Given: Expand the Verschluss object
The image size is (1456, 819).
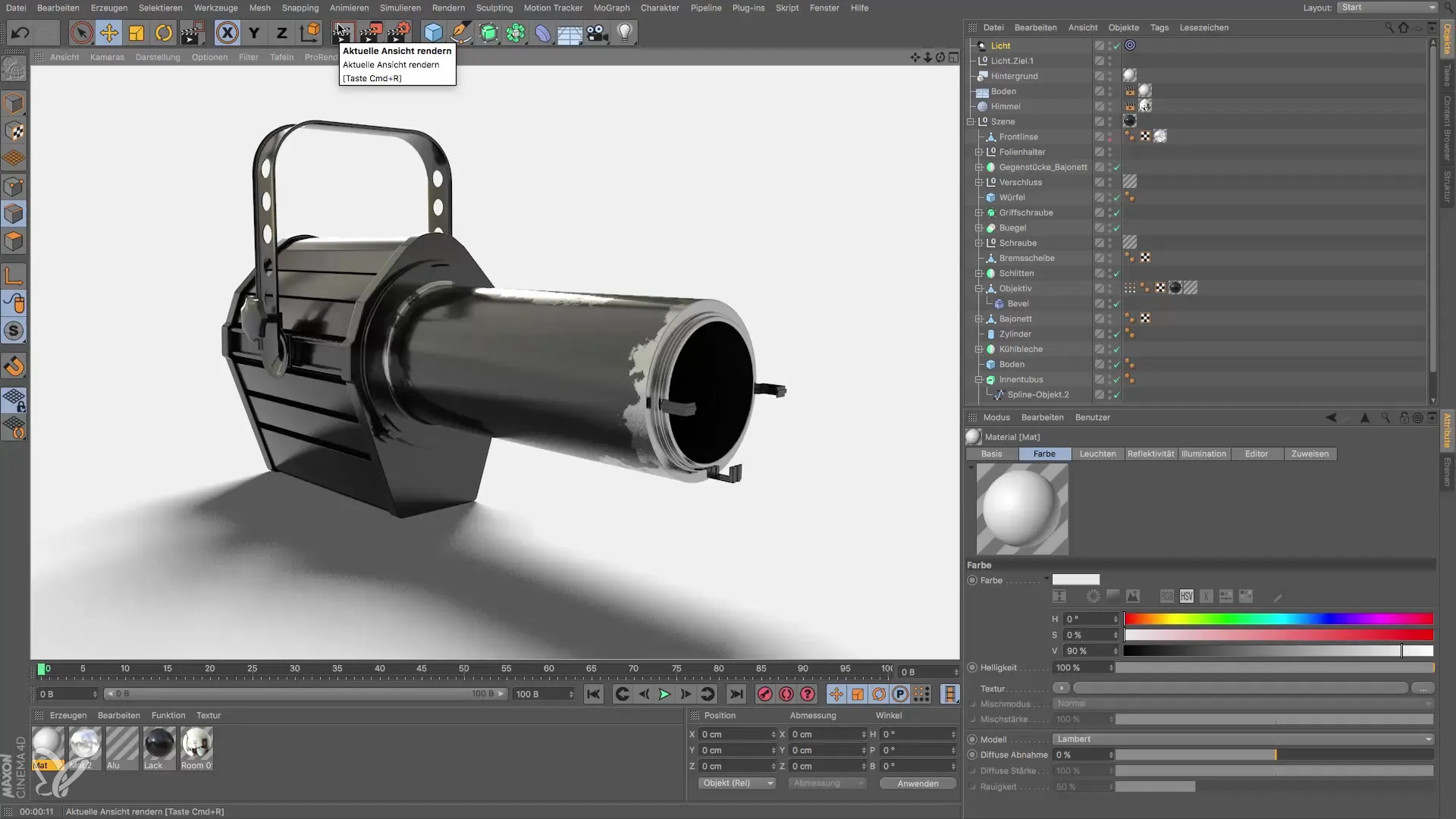Looking at the screenshot, I should (979, 182).
